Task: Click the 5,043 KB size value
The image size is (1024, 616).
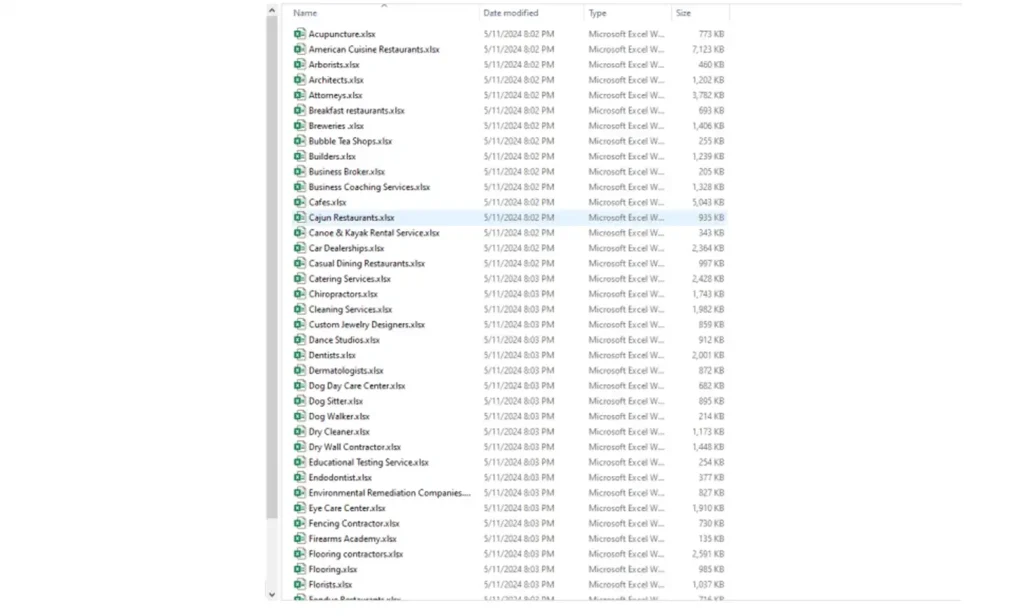Action: (x=708, y=202)
